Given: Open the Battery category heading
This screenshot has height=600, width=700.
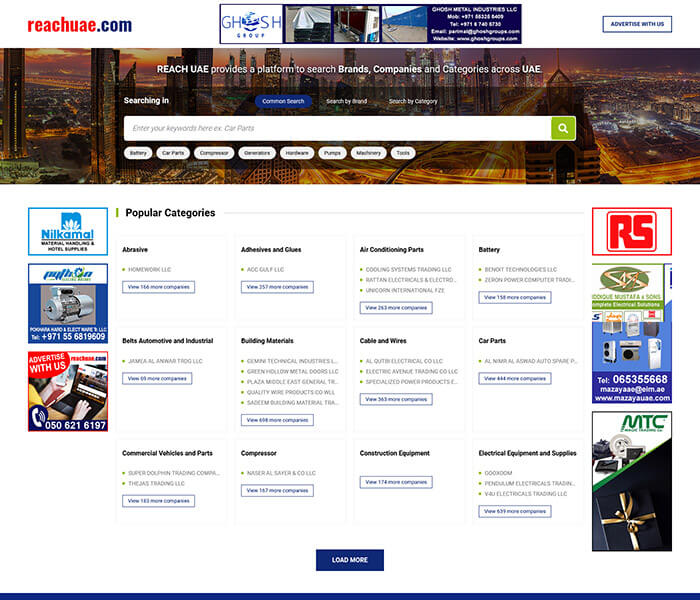Looking at the screenshot, I should click(x=489, y=250).
